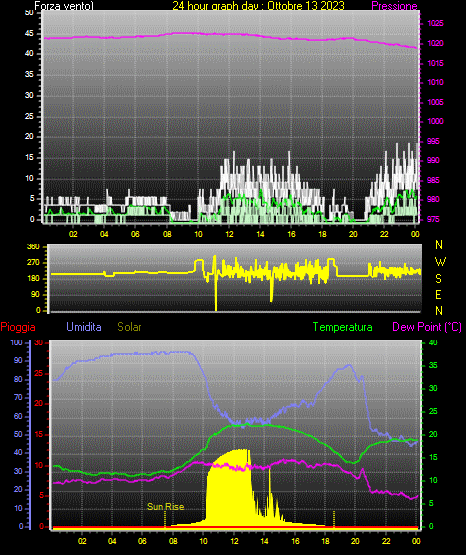This screenshot has width=466, height=555.
Task: Click the E compass label
Action: pos(438,294)
